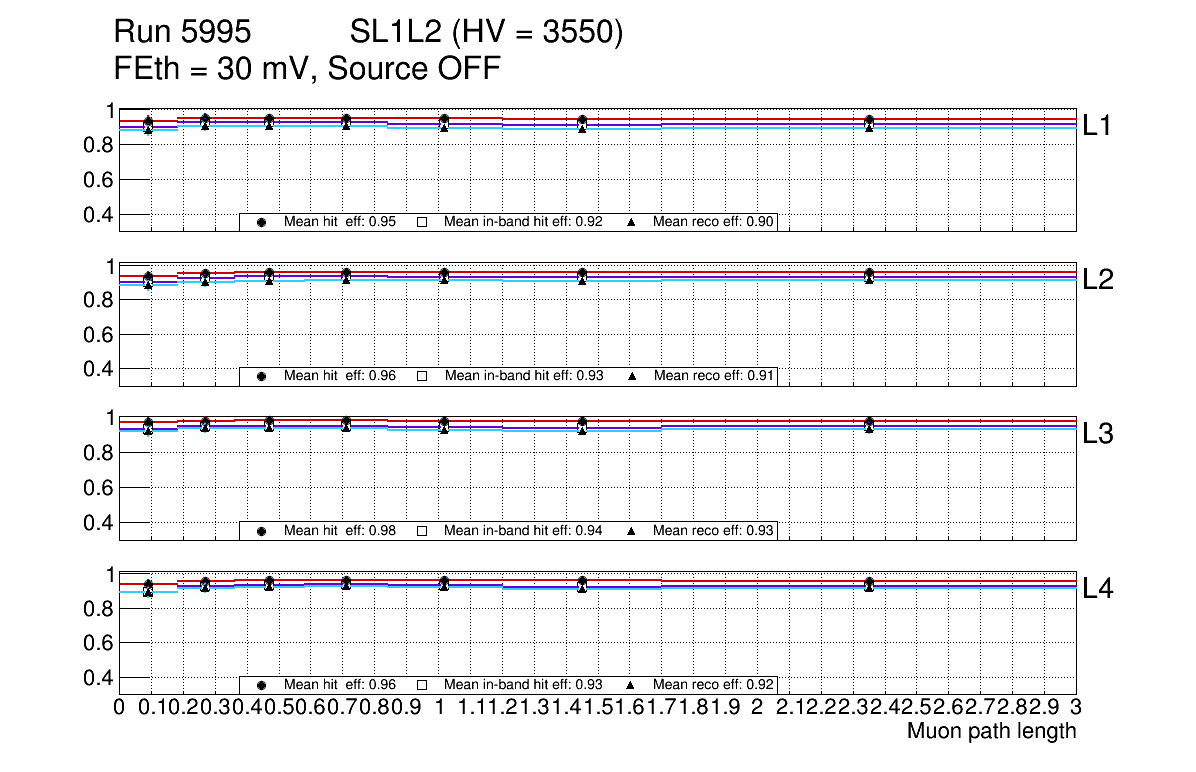Select the 'Mean hit eff: 0.95' legend text
The image size is (1196, 772).
(340, 222)
